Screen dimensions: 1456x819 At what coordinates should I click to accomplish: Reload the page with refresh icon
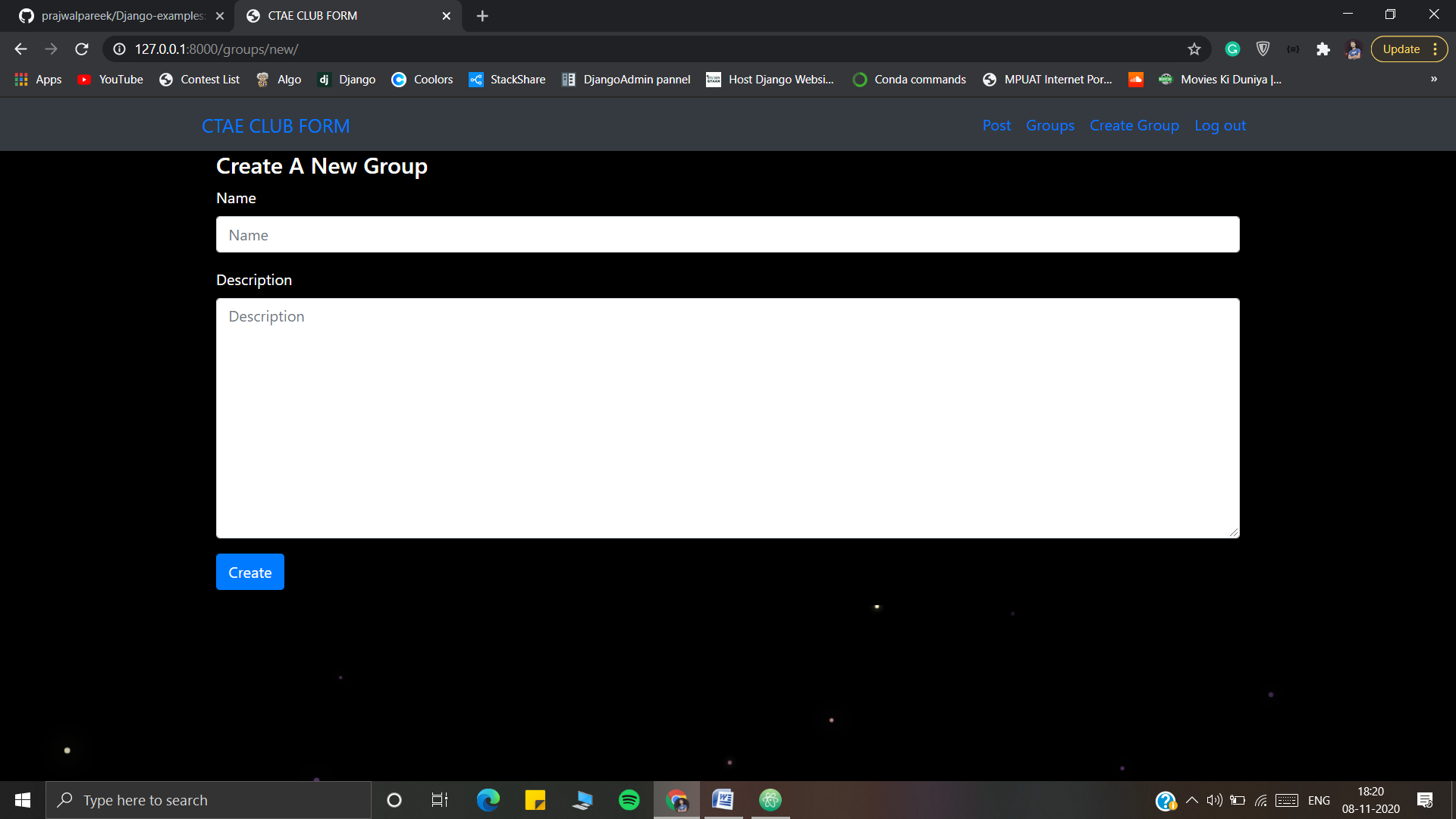82,49
